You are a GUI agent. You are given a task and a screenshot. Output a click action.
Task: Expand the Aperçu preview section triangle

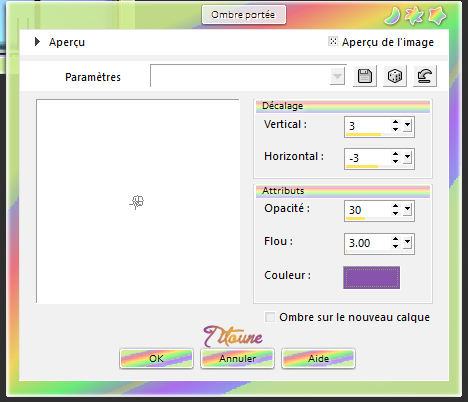point(37,42)
